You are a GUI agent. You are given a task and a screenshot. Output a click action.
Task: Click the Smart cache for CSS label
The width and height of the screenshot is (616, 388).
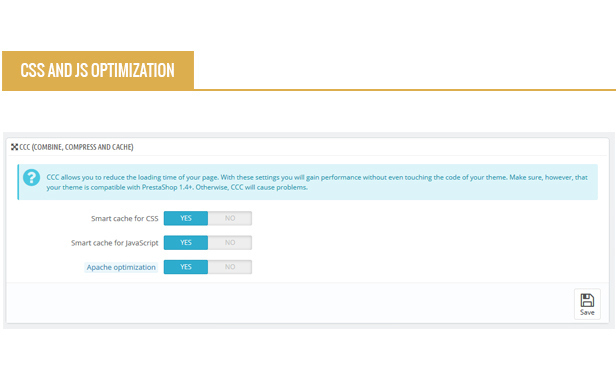[x=125, y=219]
